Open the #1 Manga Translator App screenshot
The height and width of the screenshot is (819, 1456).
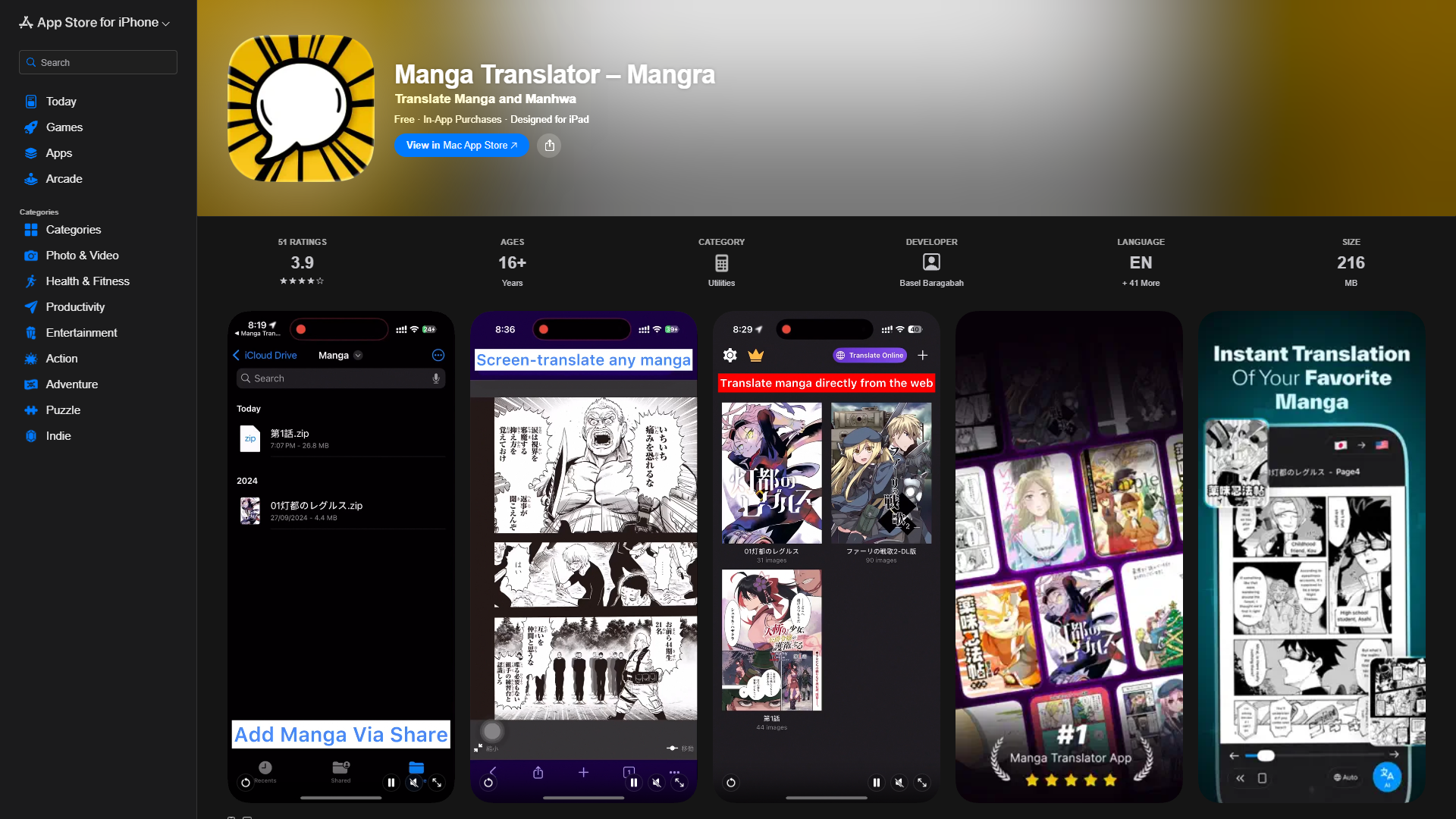tap(1068, 557)
